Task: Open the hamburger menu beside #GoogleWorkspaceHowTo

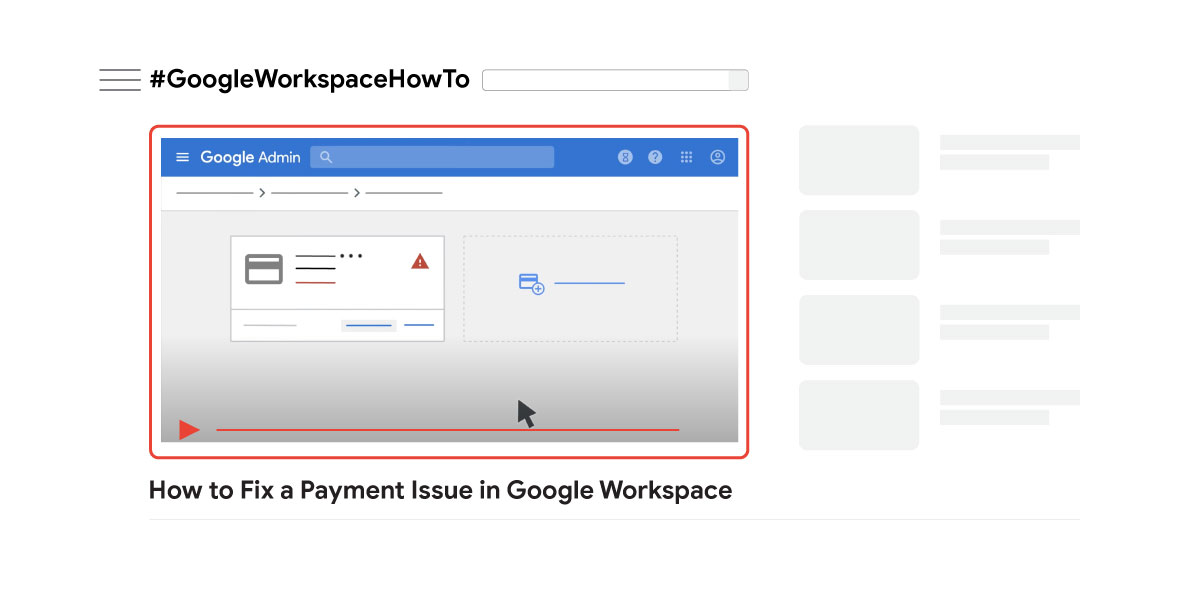Action: [x=120, y=80]
